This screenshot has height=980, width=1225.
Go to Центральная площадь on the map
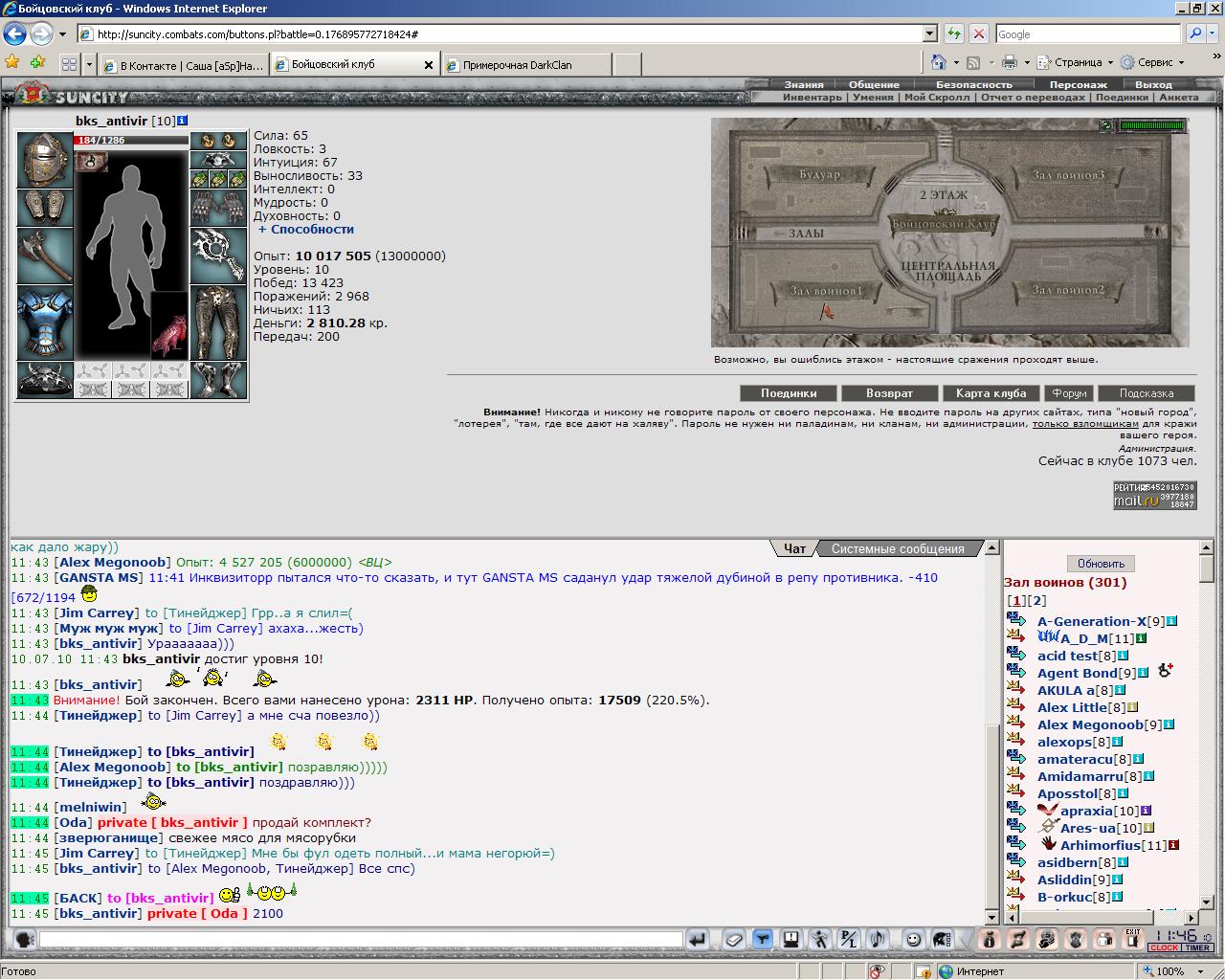[947, 271]
